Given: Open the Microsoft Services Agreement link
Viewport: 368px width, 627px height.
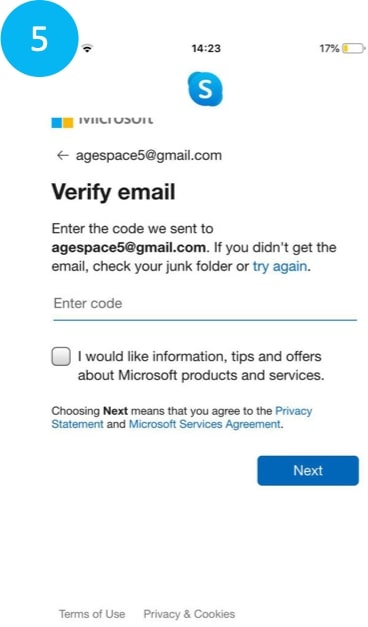Looking at the screenshot, I should click(204, 424).
